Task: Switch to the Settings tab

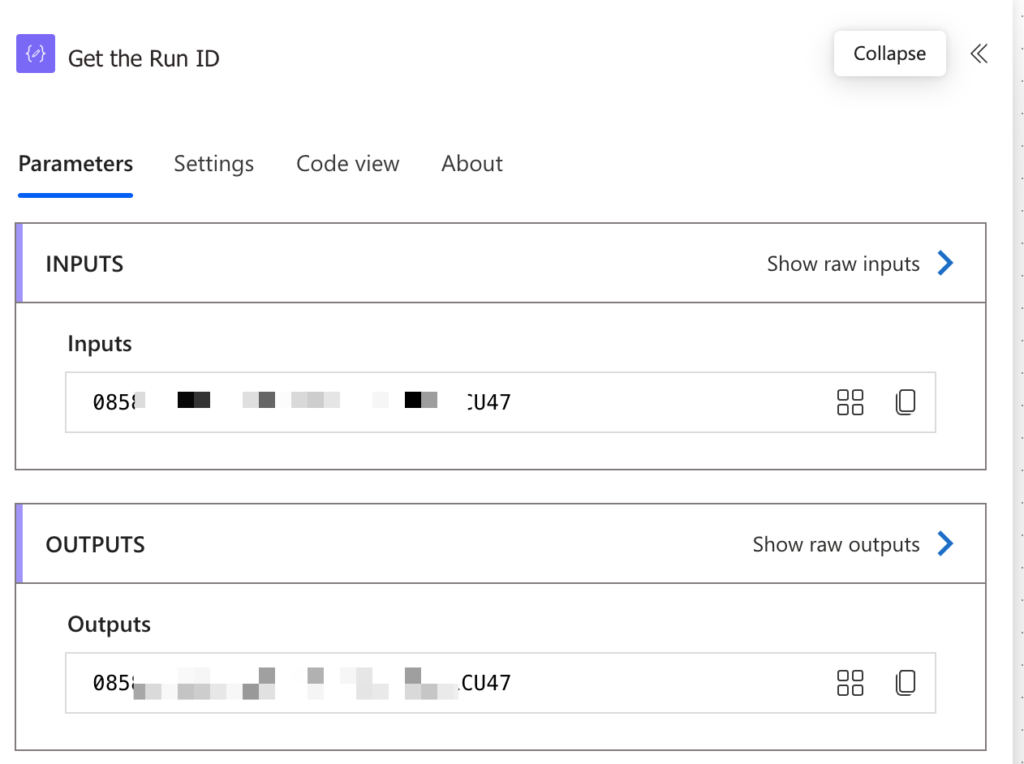Action: 213,163
